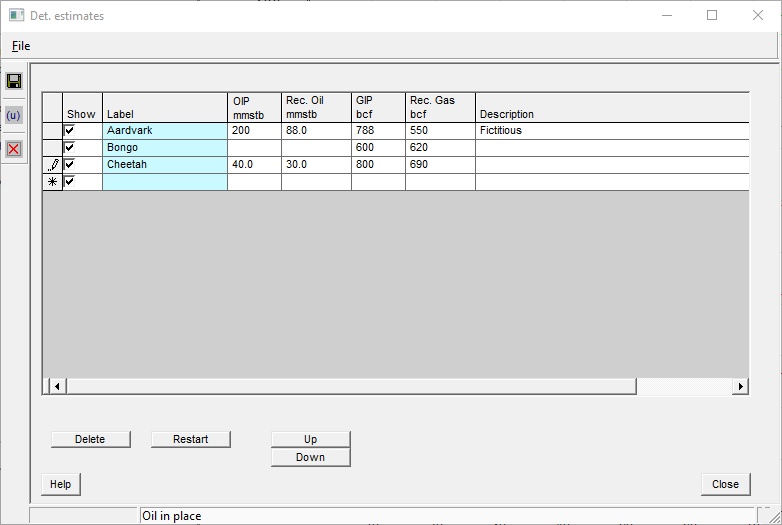Image resolution: width=782 pixels, height=525 pixels.
Task: Click the red X icon in sidebar
Action: (x=14, y=149)
